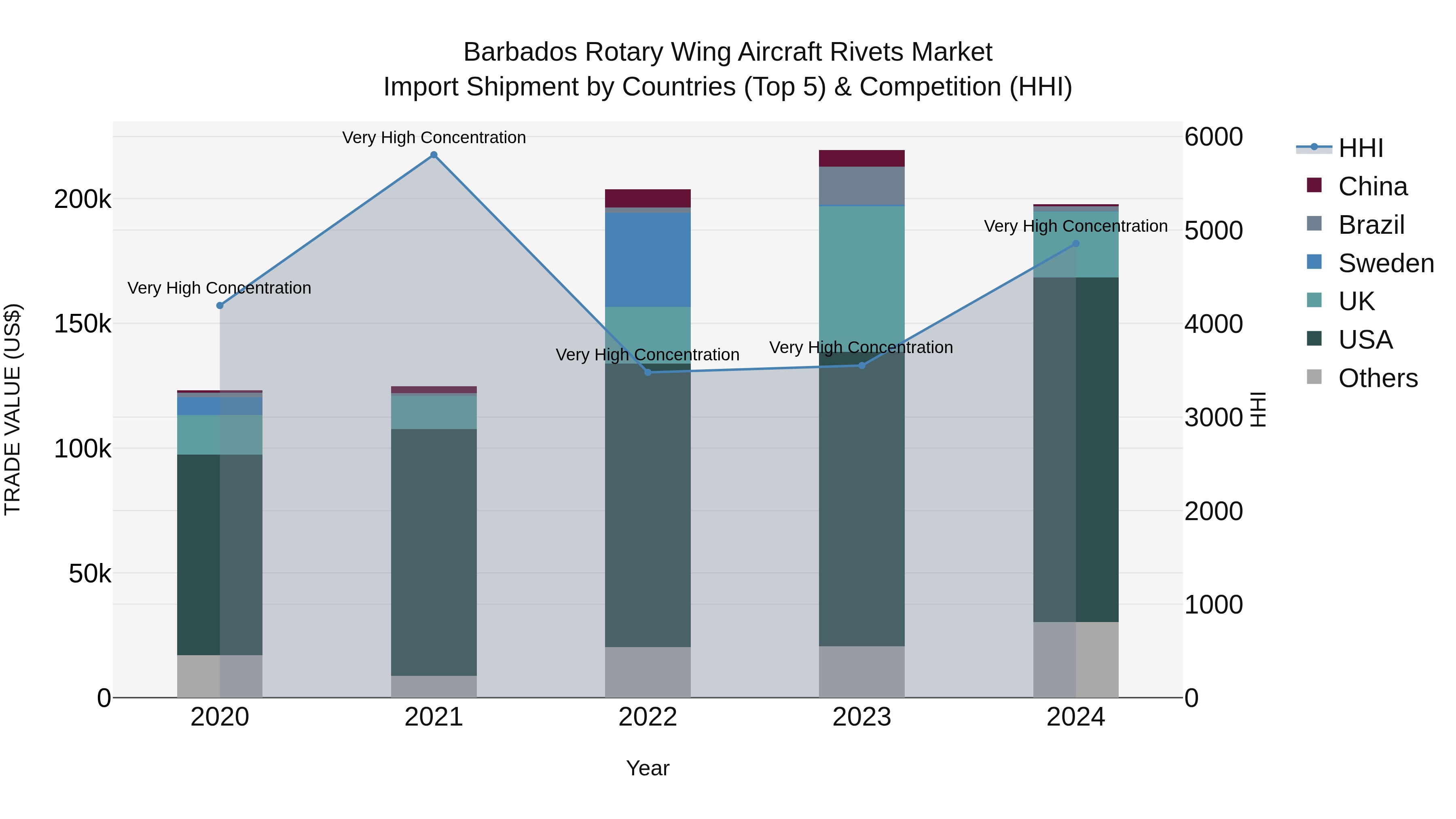Click the 2021 HHI peak marker

click(434, 155)
